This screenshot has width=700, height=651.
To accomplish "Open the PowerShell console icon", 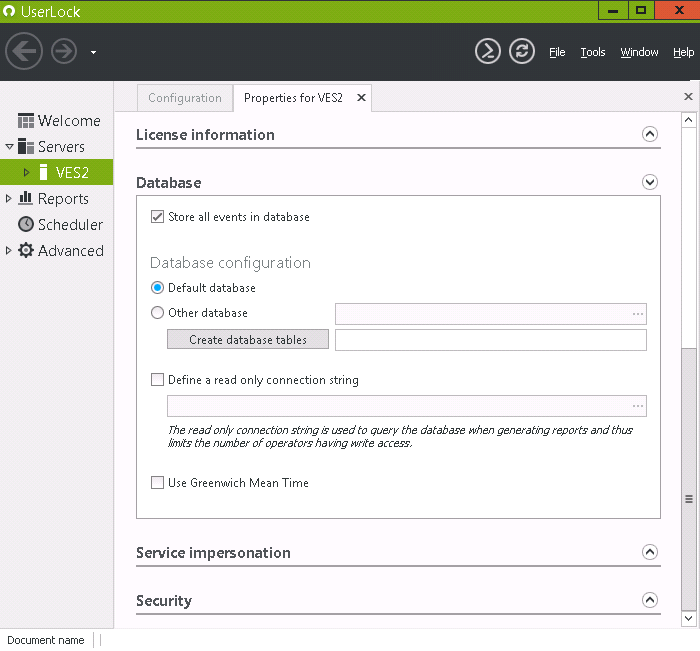I will pos(488,51).
